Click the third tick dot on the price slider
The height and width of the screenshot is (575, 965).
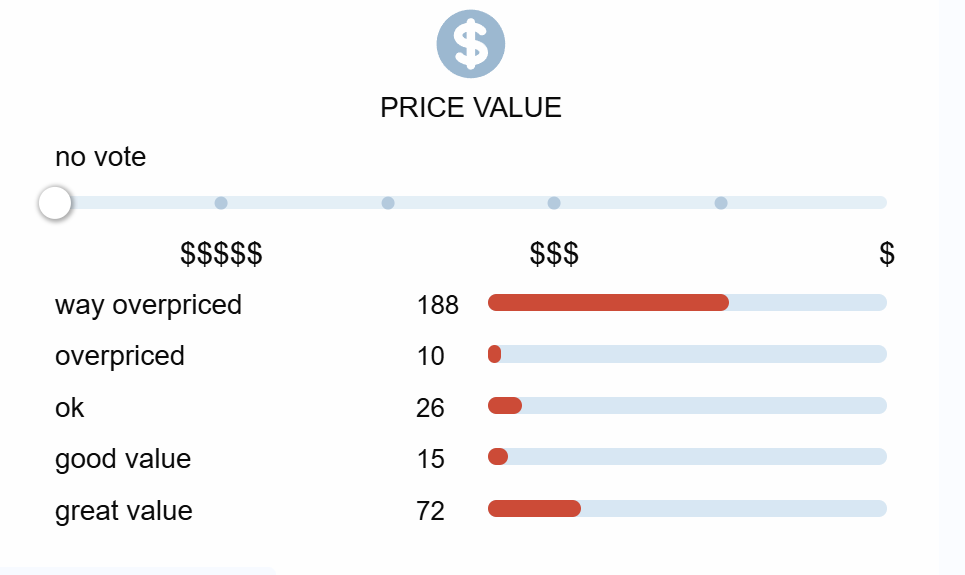pyautogui.click(x=554, y=203)
